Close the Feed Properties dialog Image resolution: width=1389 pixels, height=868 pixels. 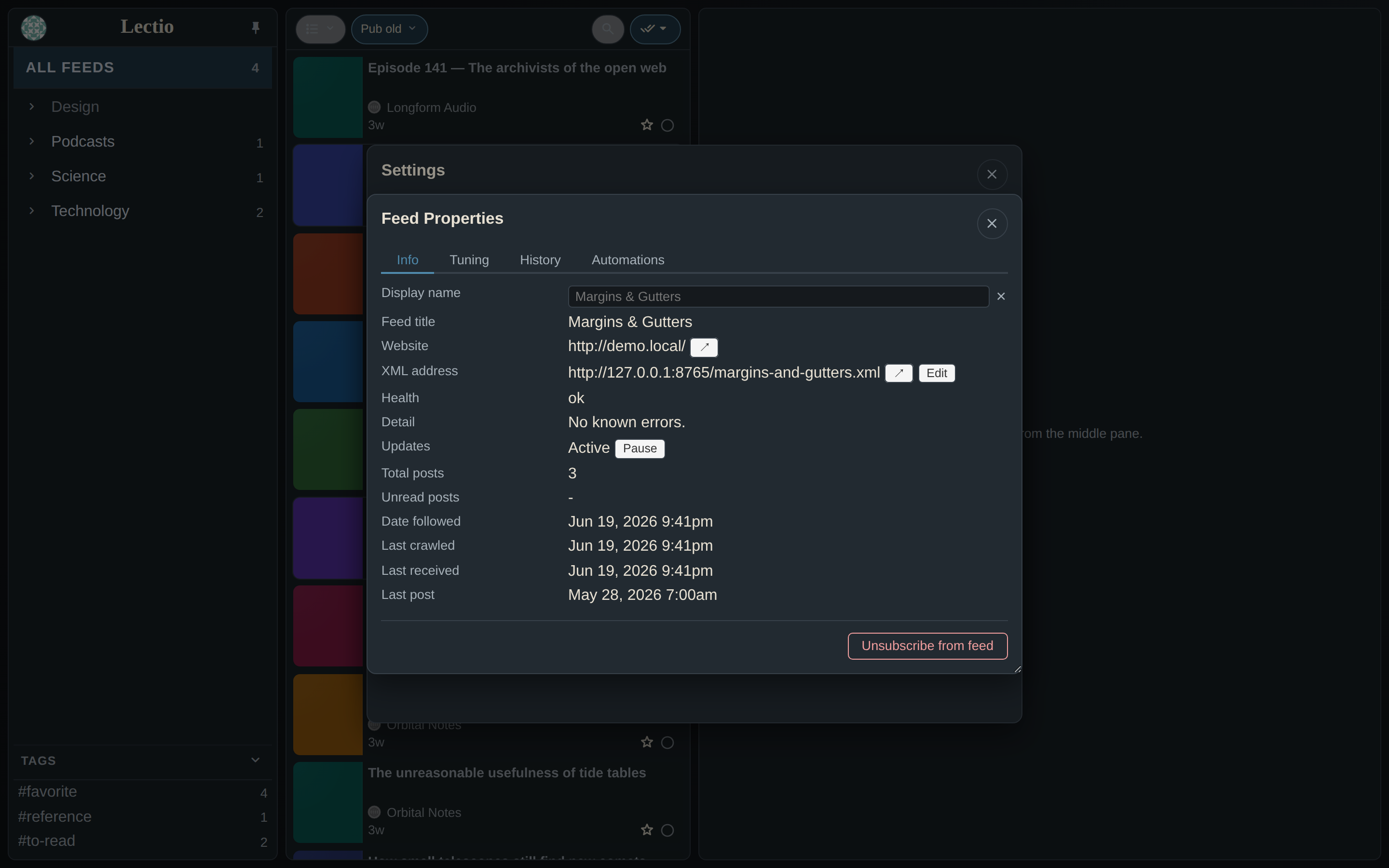pos(992,224)
